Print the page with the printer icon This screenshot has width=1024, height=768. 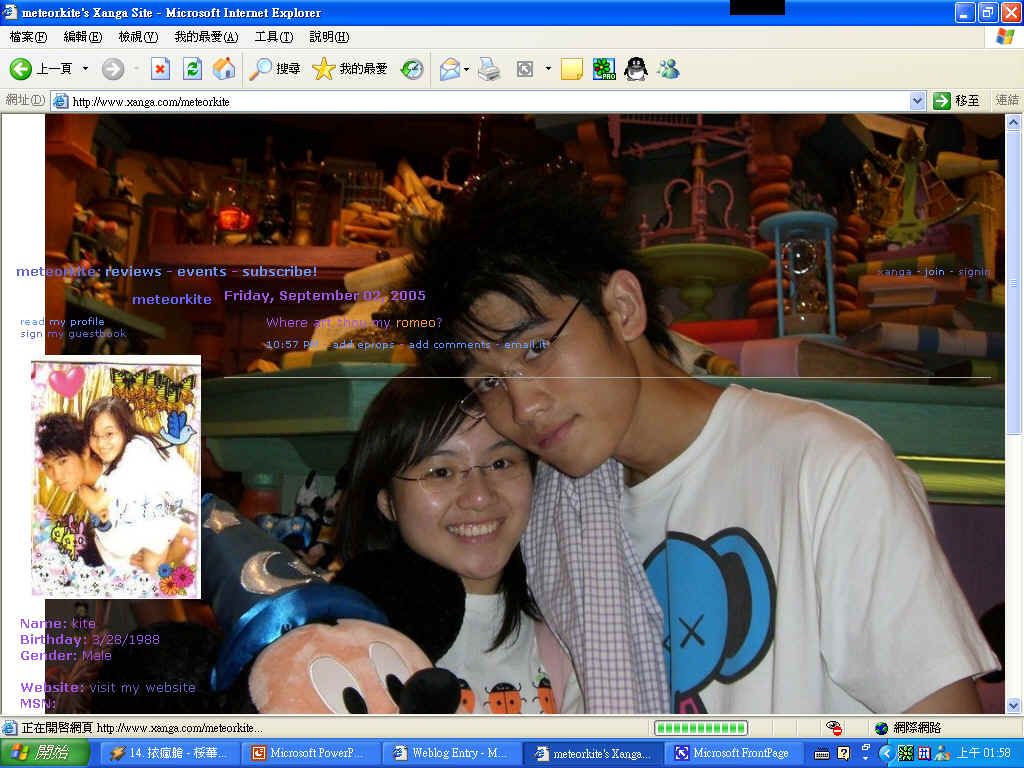pyautogui.click(x=489, y=69)
